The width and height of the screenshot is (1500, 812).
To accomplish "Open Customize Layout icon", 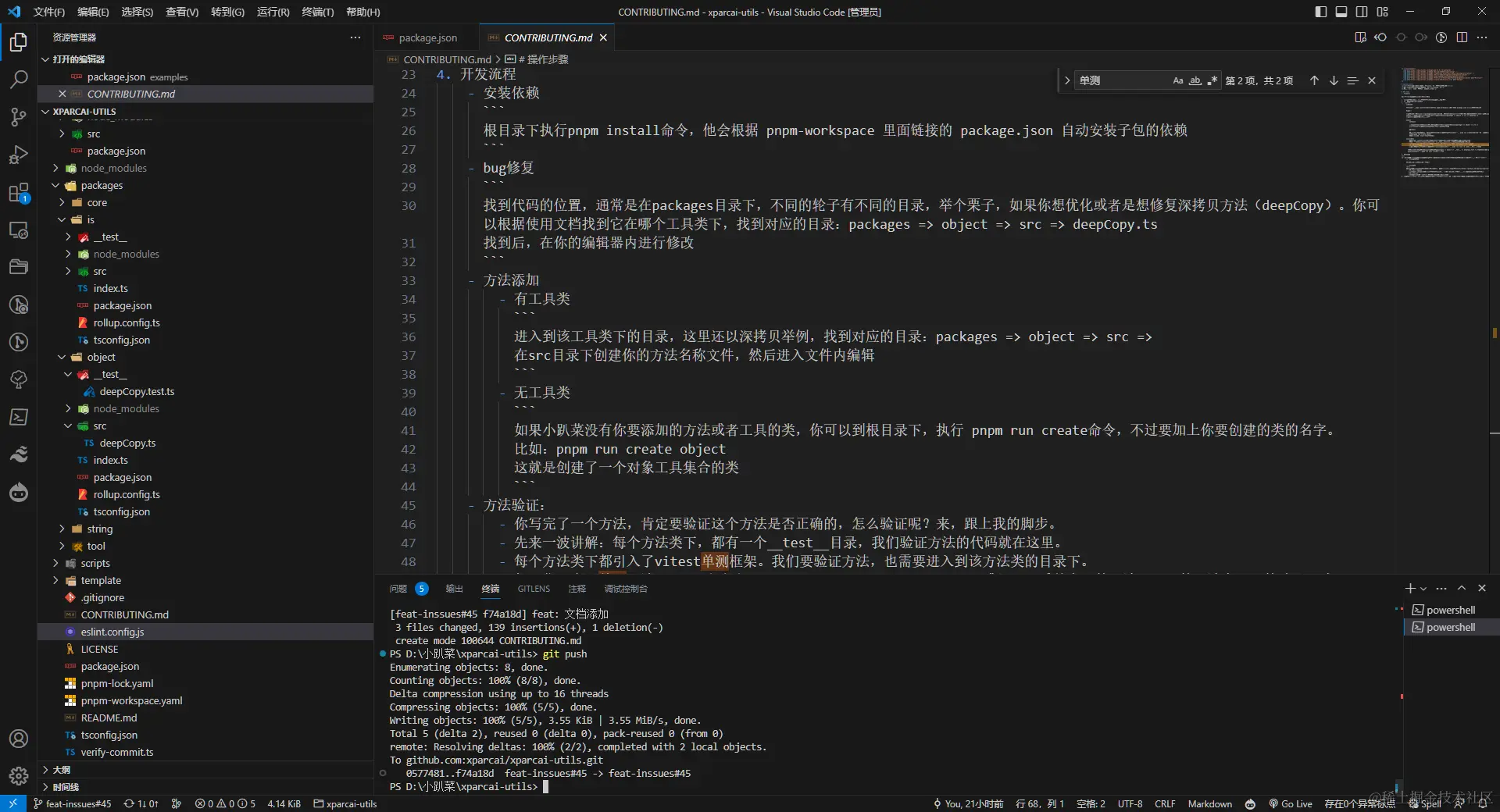I will click(x=1383, y=12).
